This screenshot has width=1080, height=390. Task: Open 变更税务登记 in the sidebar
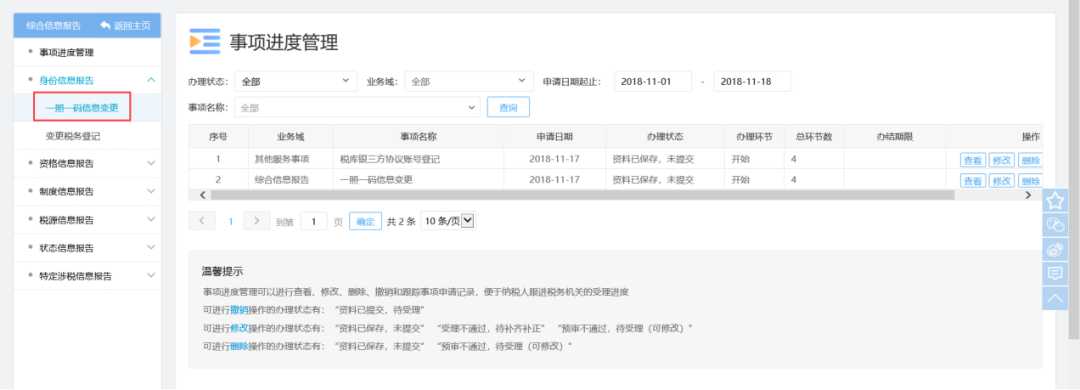click(73, 136)
